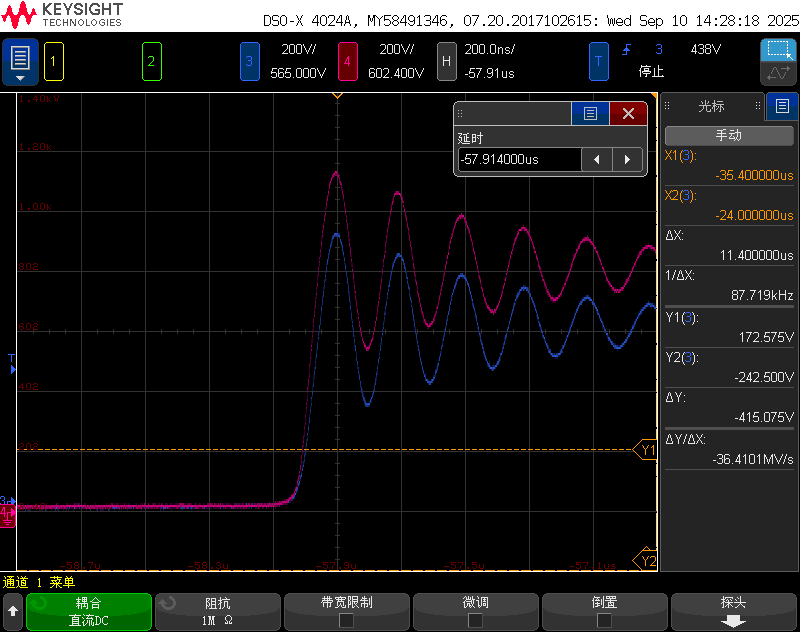Enable the 微调 fine adjust checkbox

(x=475, y=620)
